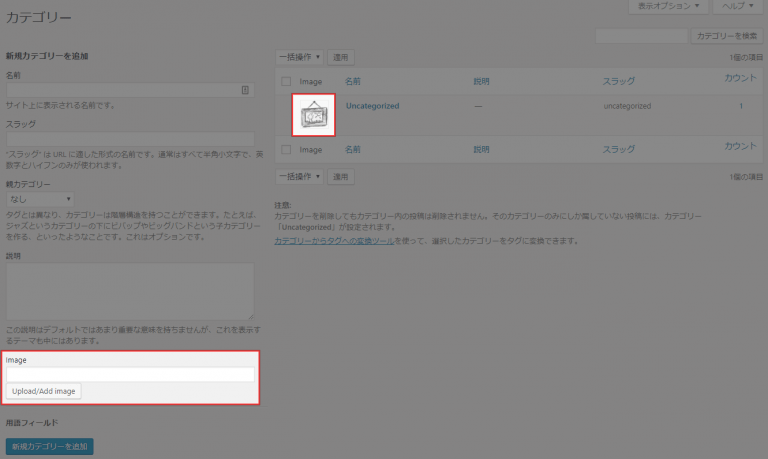Click the Upload/Add image button
The image size is (768, 459).
click(x=43, y=391)
